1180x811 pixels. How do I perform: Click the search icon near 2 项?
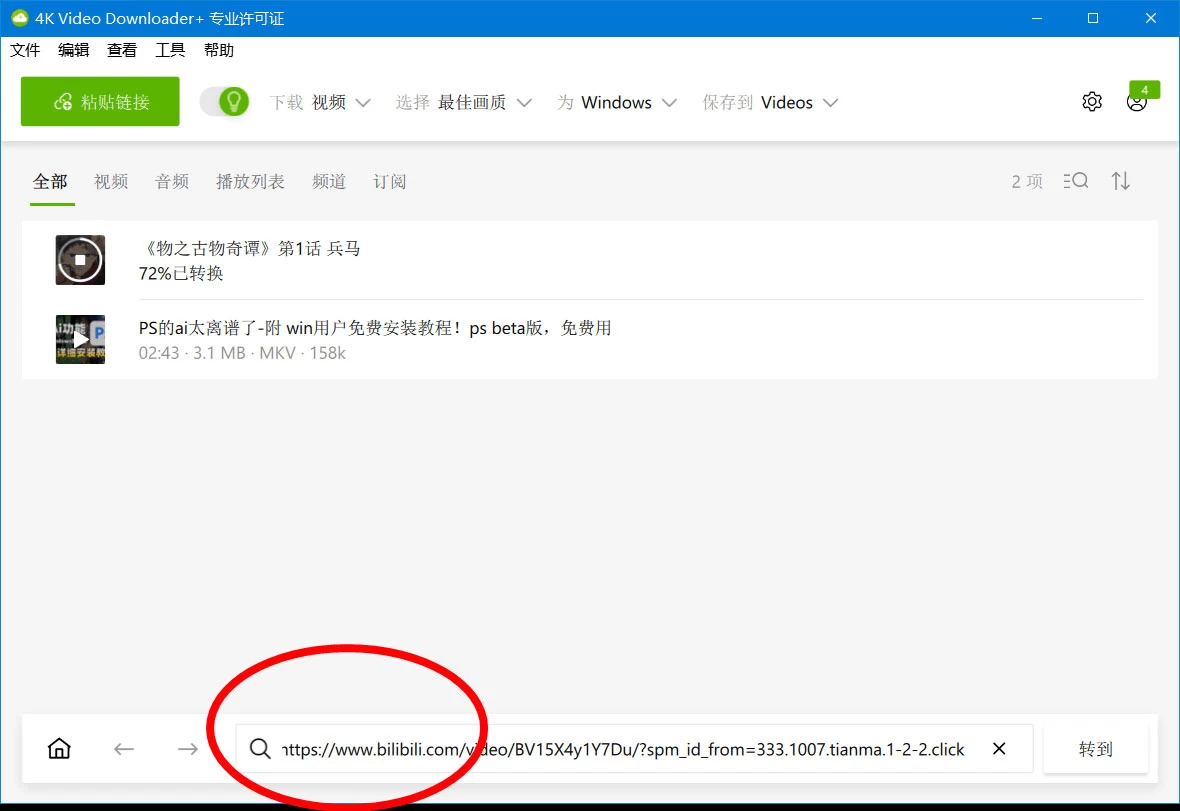1076,181
